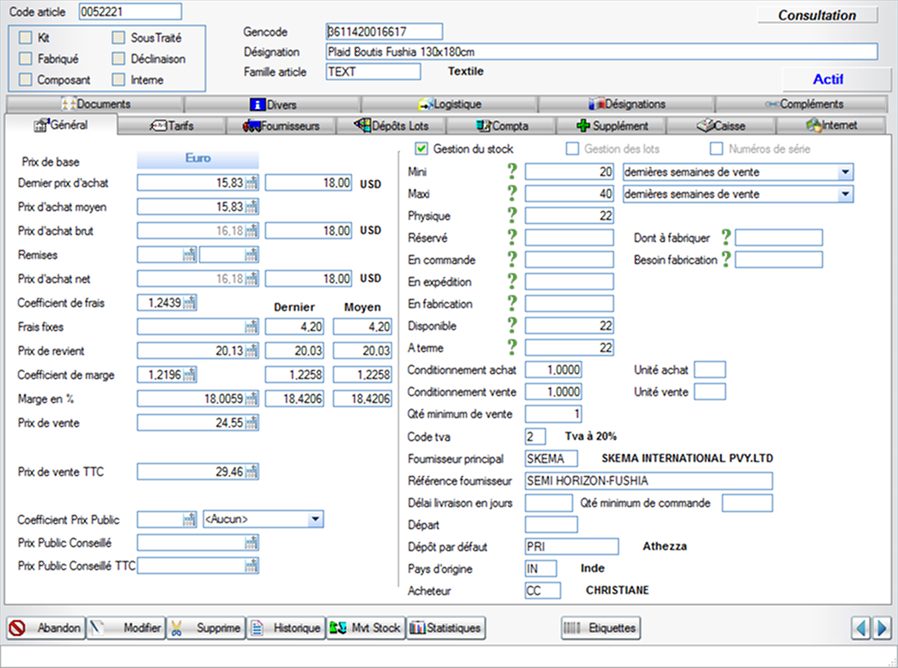Image resolution: width=898 pixels, height=668 pixels.
Task: Open Maxi 'dernières semaines de vente' dropdown
Action: coord(845,194)
